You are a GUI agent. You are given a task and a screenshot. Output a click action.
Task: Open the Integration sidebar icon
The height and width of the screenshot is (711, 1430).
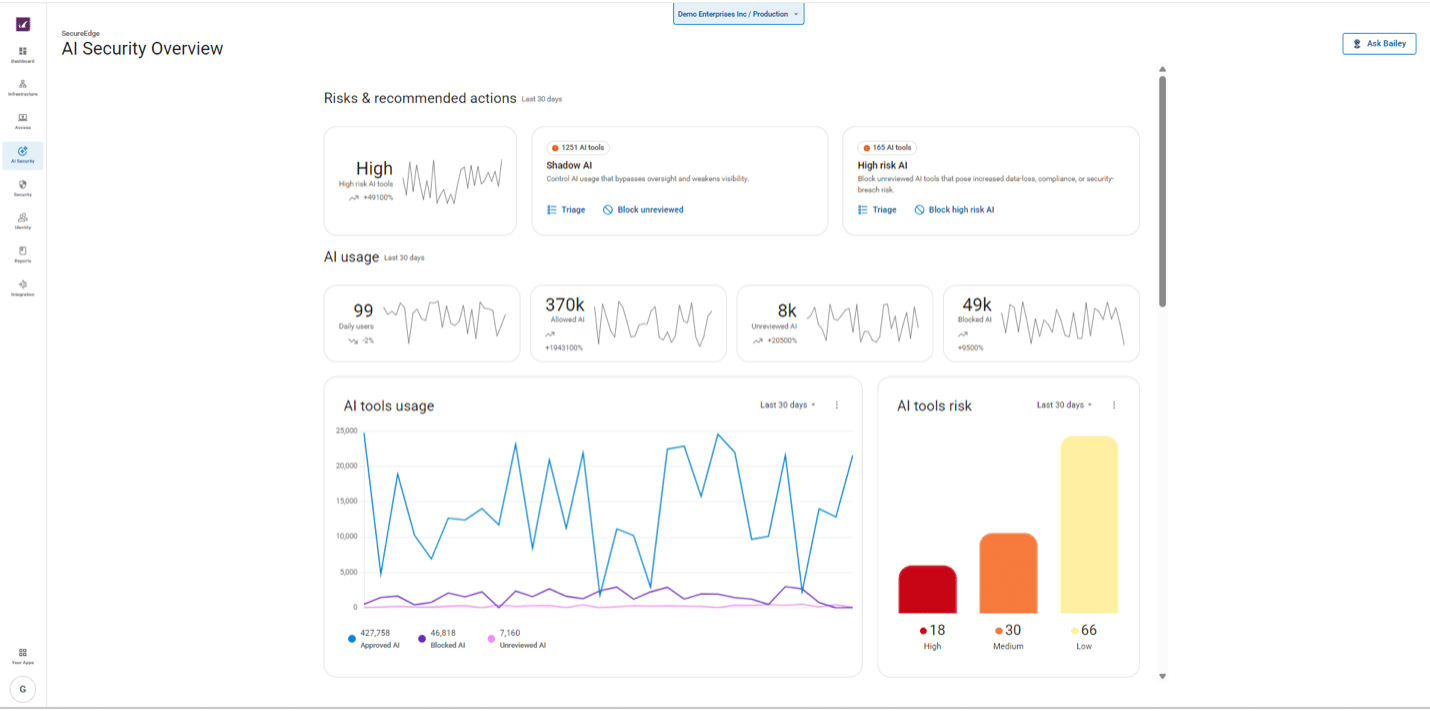pos(23,288)
